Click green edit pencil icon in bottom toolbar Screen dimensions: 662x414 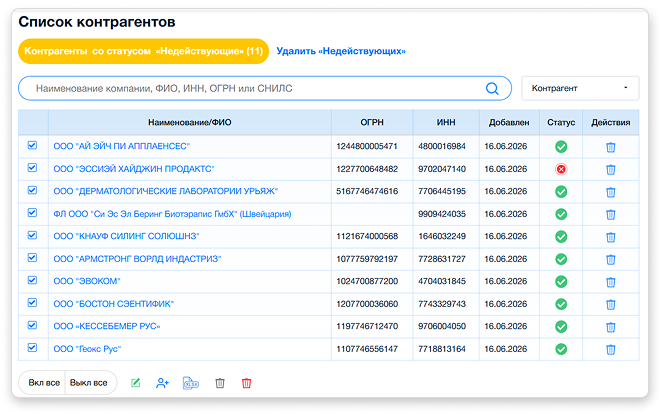[x=136, y=383]
